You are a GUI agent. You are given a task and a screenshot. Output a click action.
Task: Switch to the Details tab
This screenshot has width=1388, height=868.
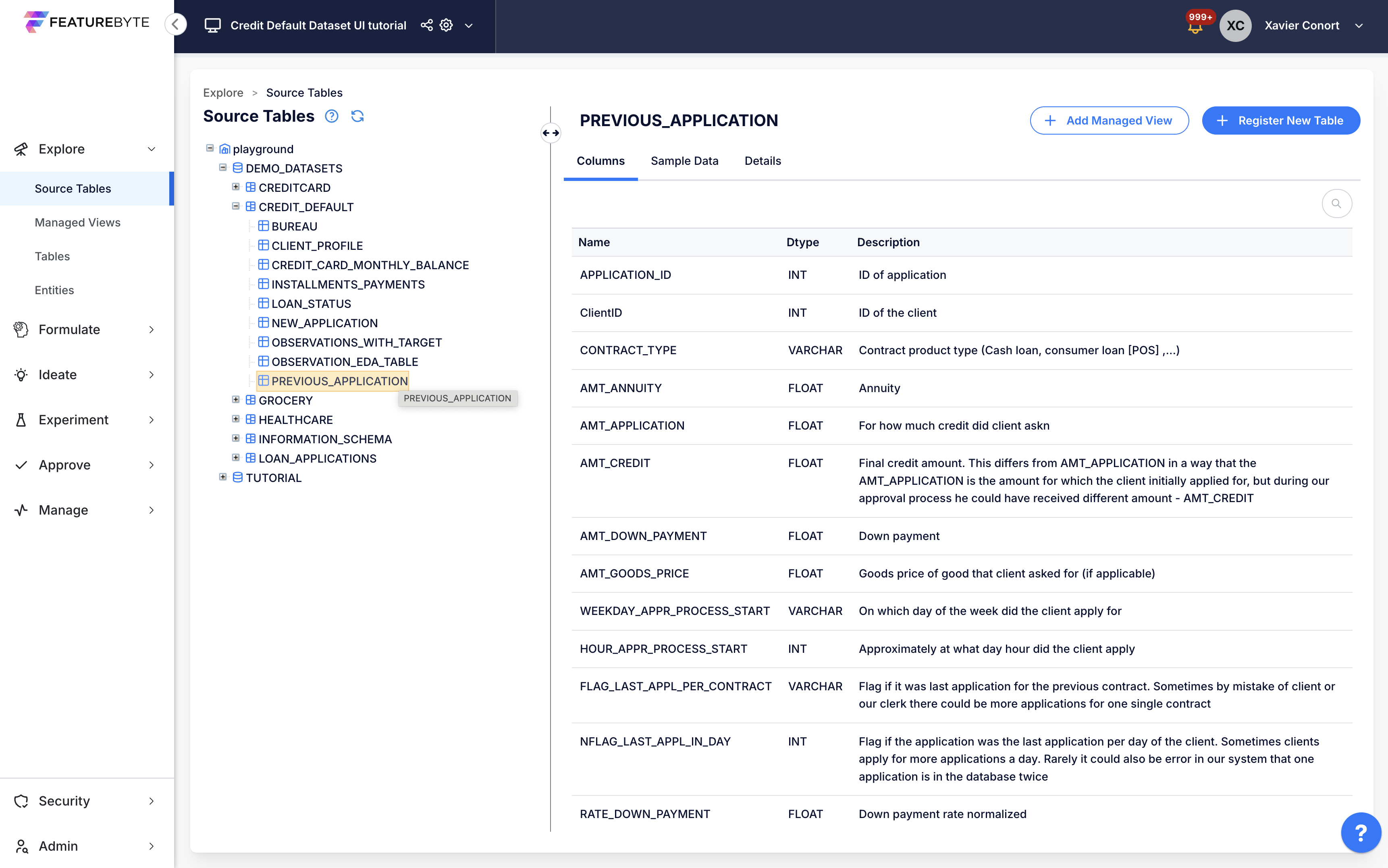click(762, 161)
